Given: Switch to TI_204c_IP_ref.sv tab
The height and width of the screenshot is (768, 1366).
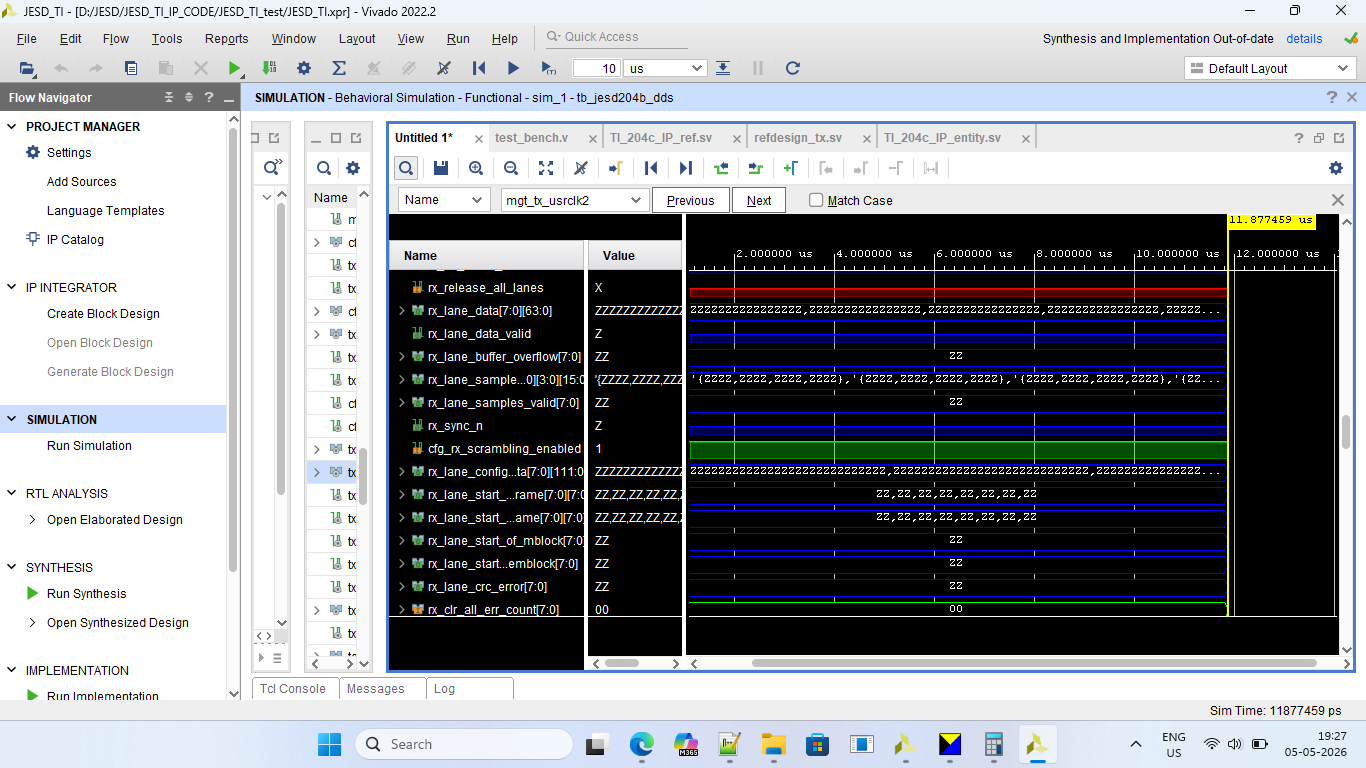Looking at the screenshot, I should point(661,138).
